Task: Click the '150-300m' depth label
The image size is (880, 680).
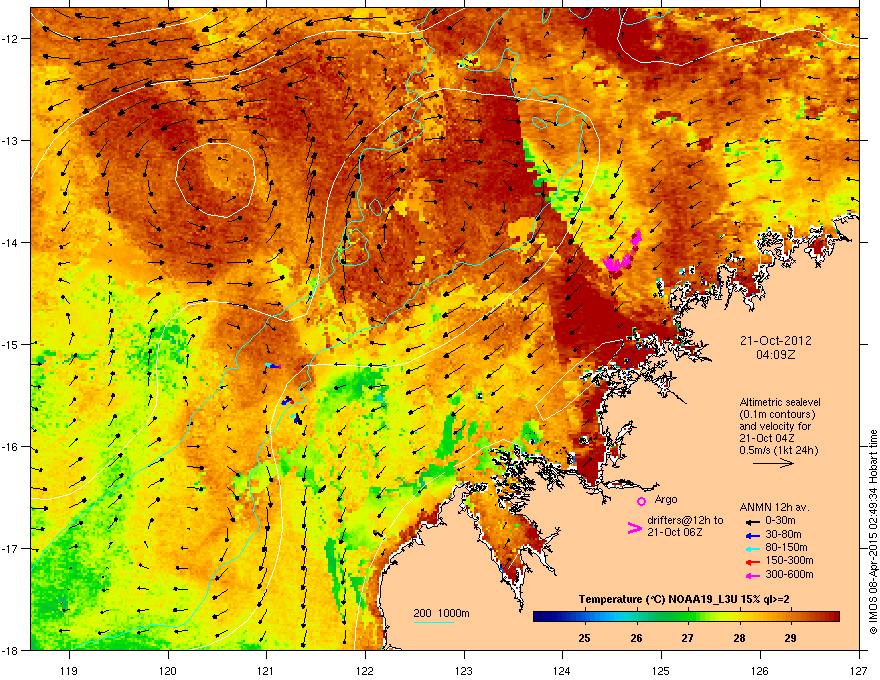Action: click(x=789, y=560)
